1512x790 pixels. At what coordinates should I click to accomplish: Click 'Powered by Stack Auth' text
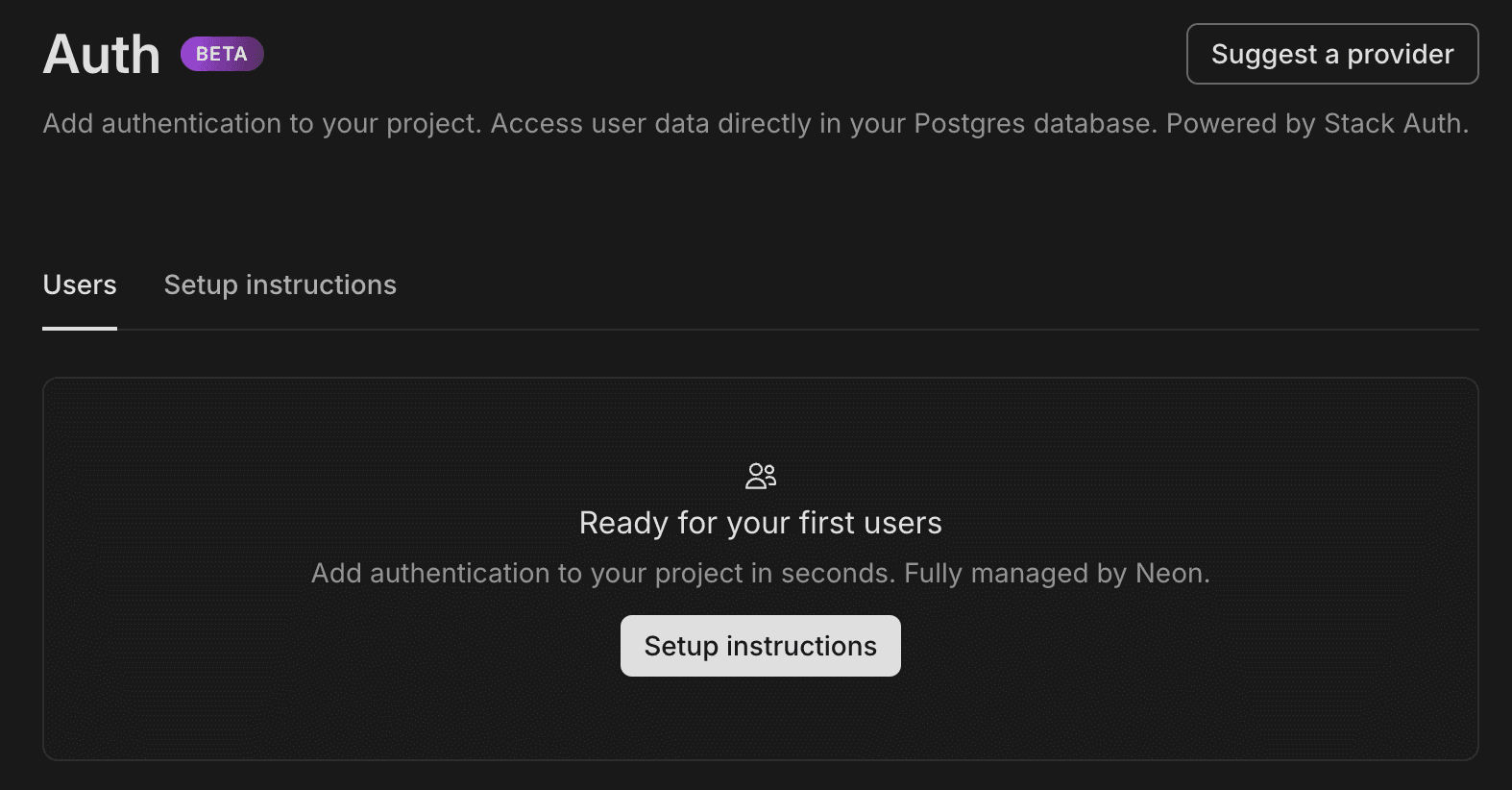[x=1316, y=124]
